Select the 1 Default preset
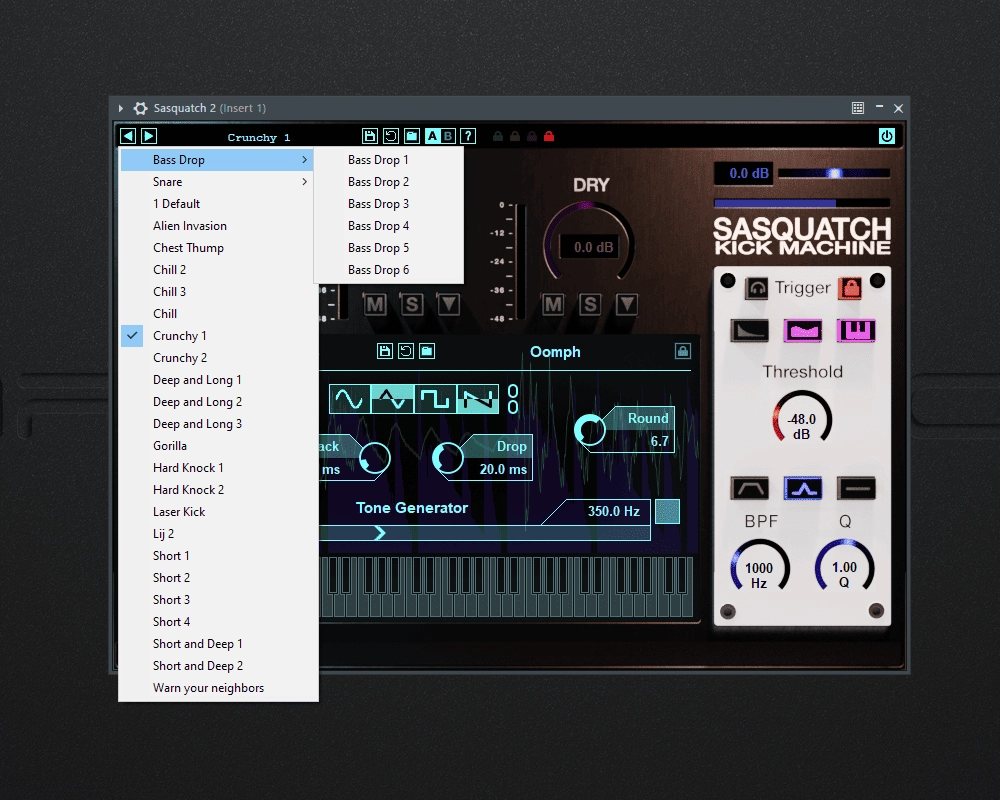 [218, 204]
